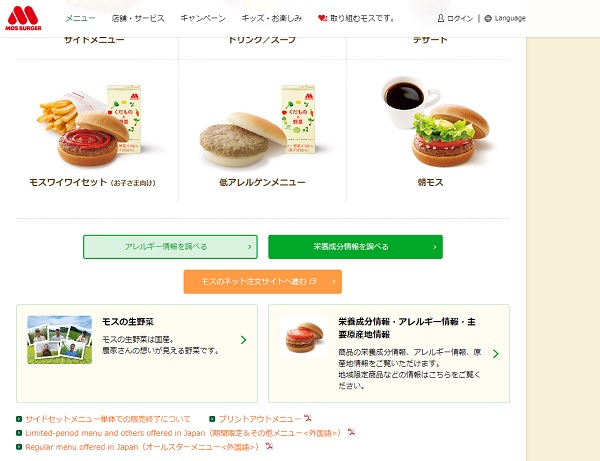
Task: Click arrow on アレルギー情報を調べる button
Action: 249,247
